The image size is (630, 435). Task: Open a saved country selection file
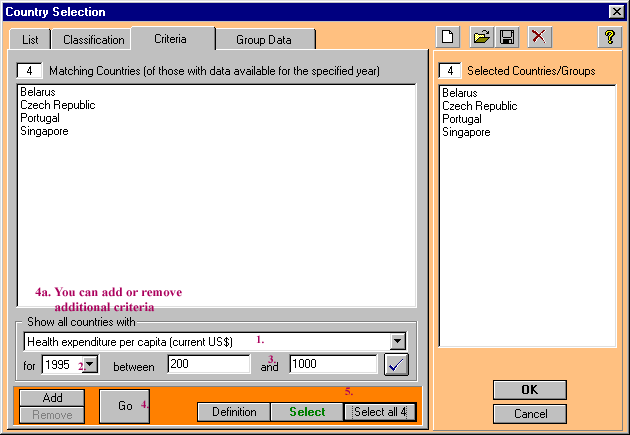pyautogui.click(x=481, y=37)
